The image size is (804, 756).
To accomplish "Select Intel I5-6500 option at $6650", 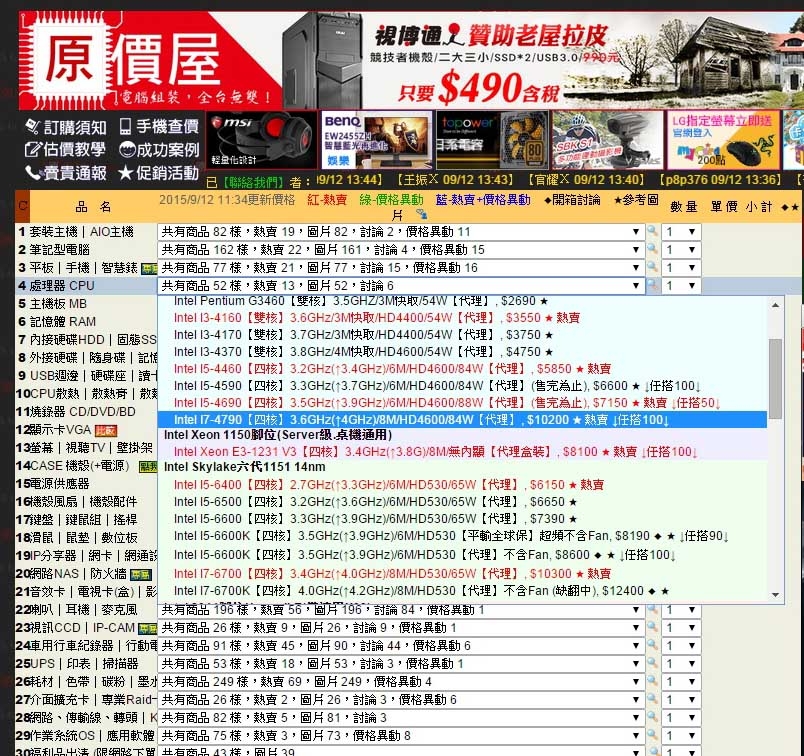I will point(463,502).
